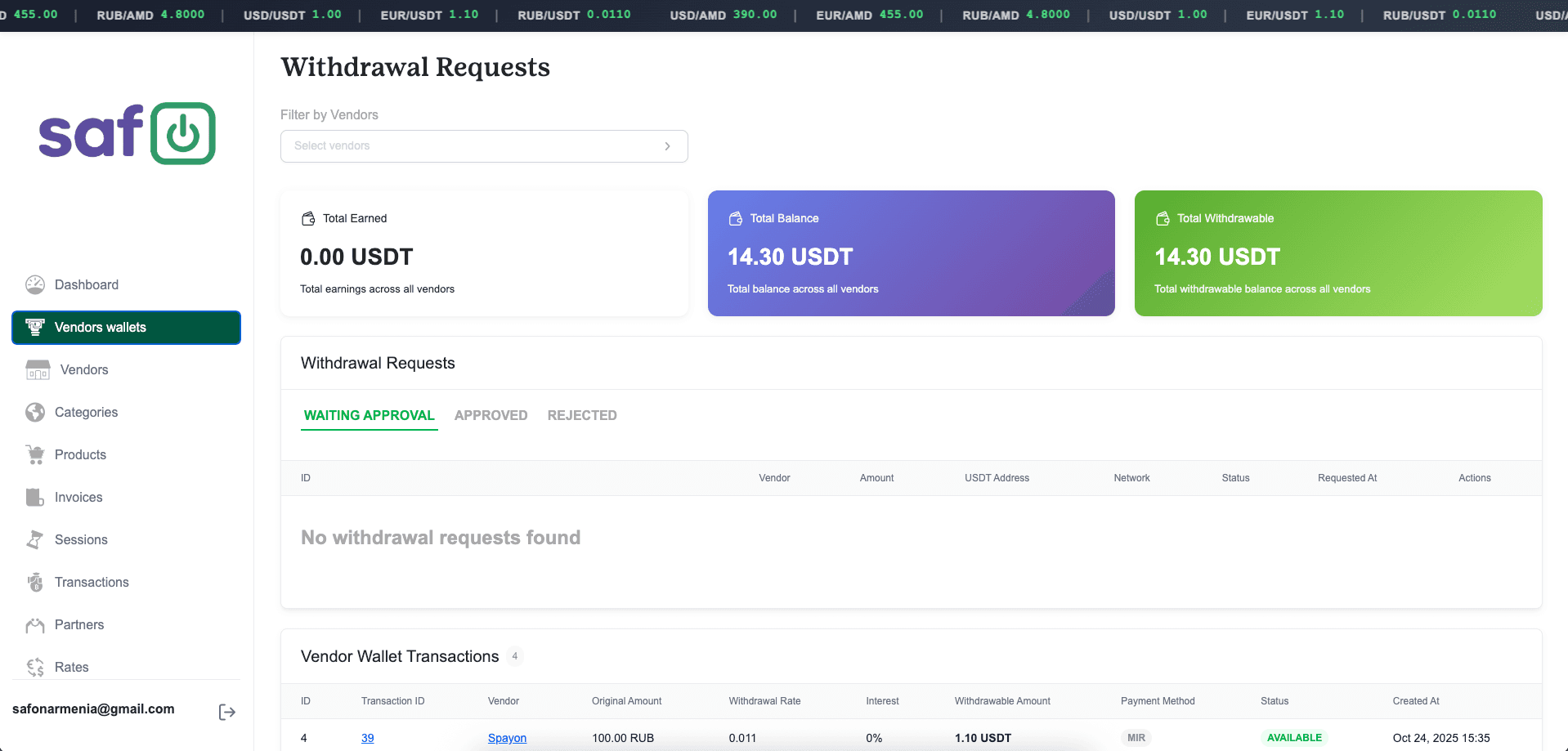Open Partners via its handshake icon

point(35,624)
